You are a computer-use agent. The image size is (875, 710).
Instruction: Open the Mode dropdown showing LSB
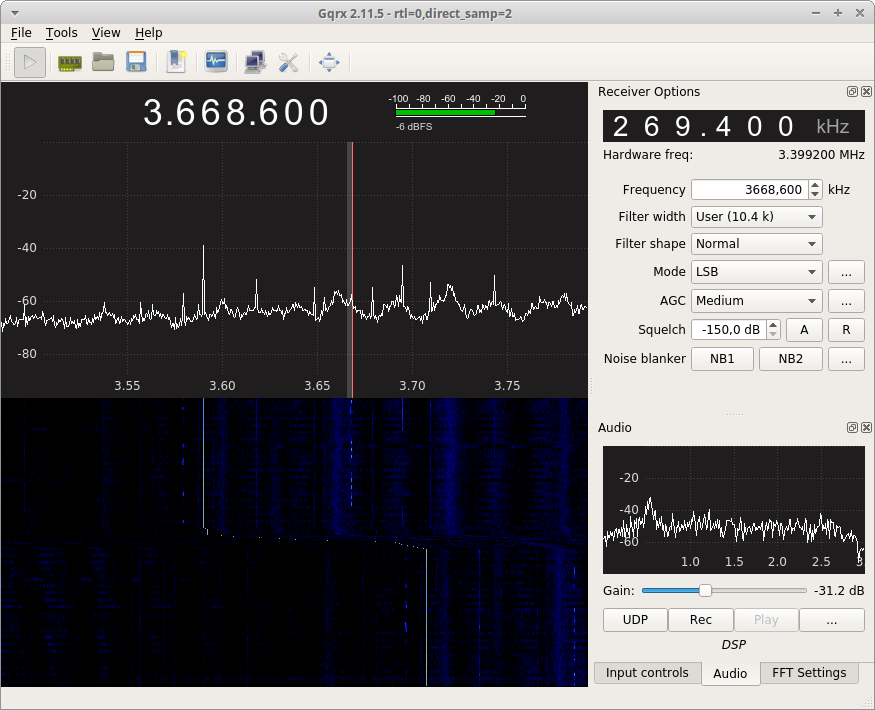[x=757, y=272]
